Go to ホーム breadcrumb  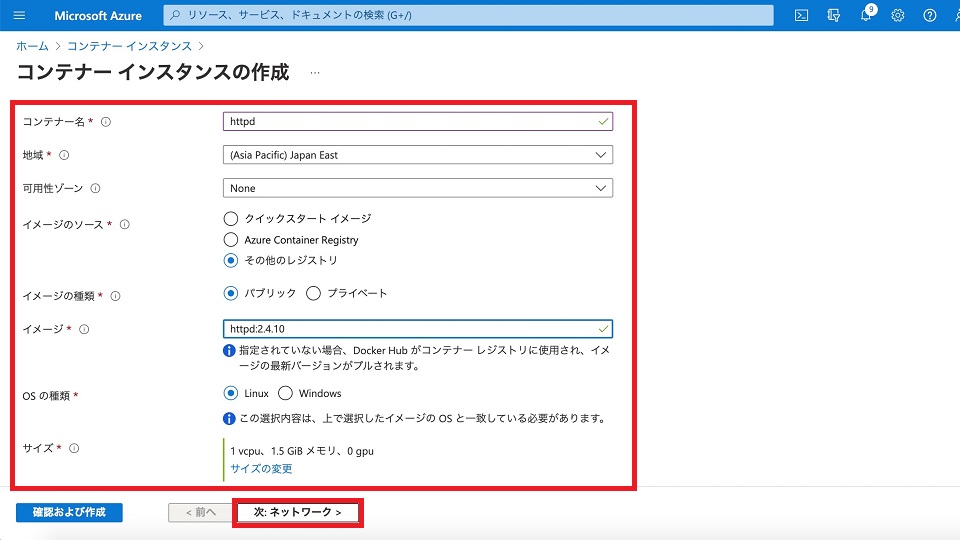coord(32,46)
